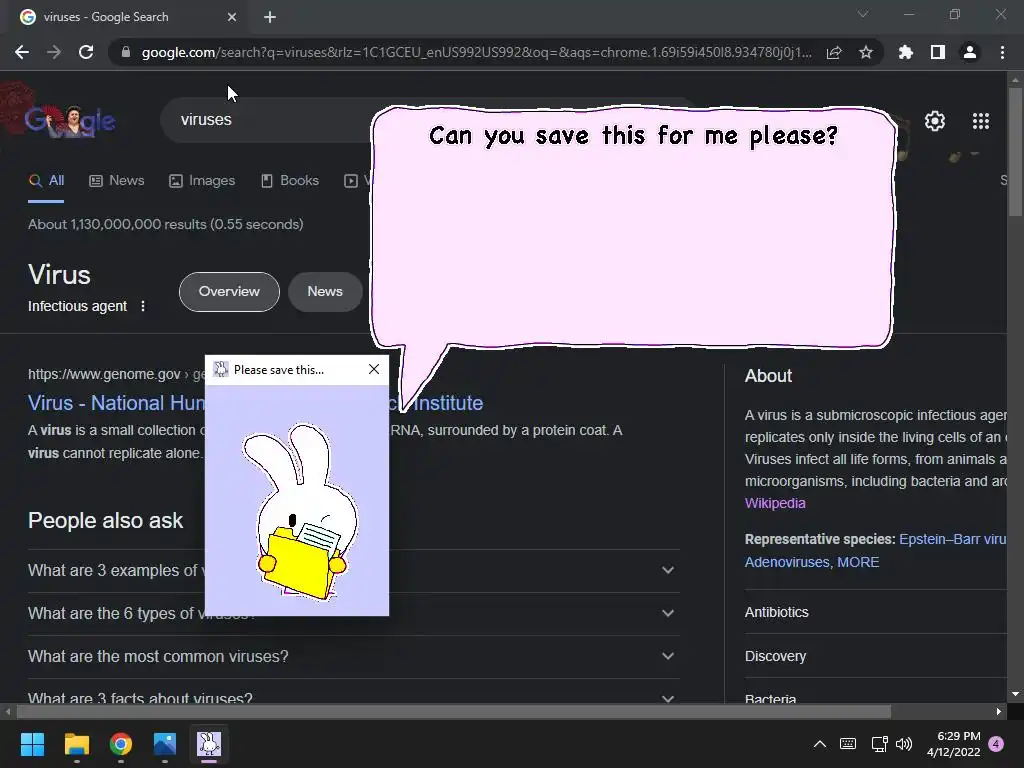
Task: Close the 'Please save this...' popup
Action: [374, 369]
